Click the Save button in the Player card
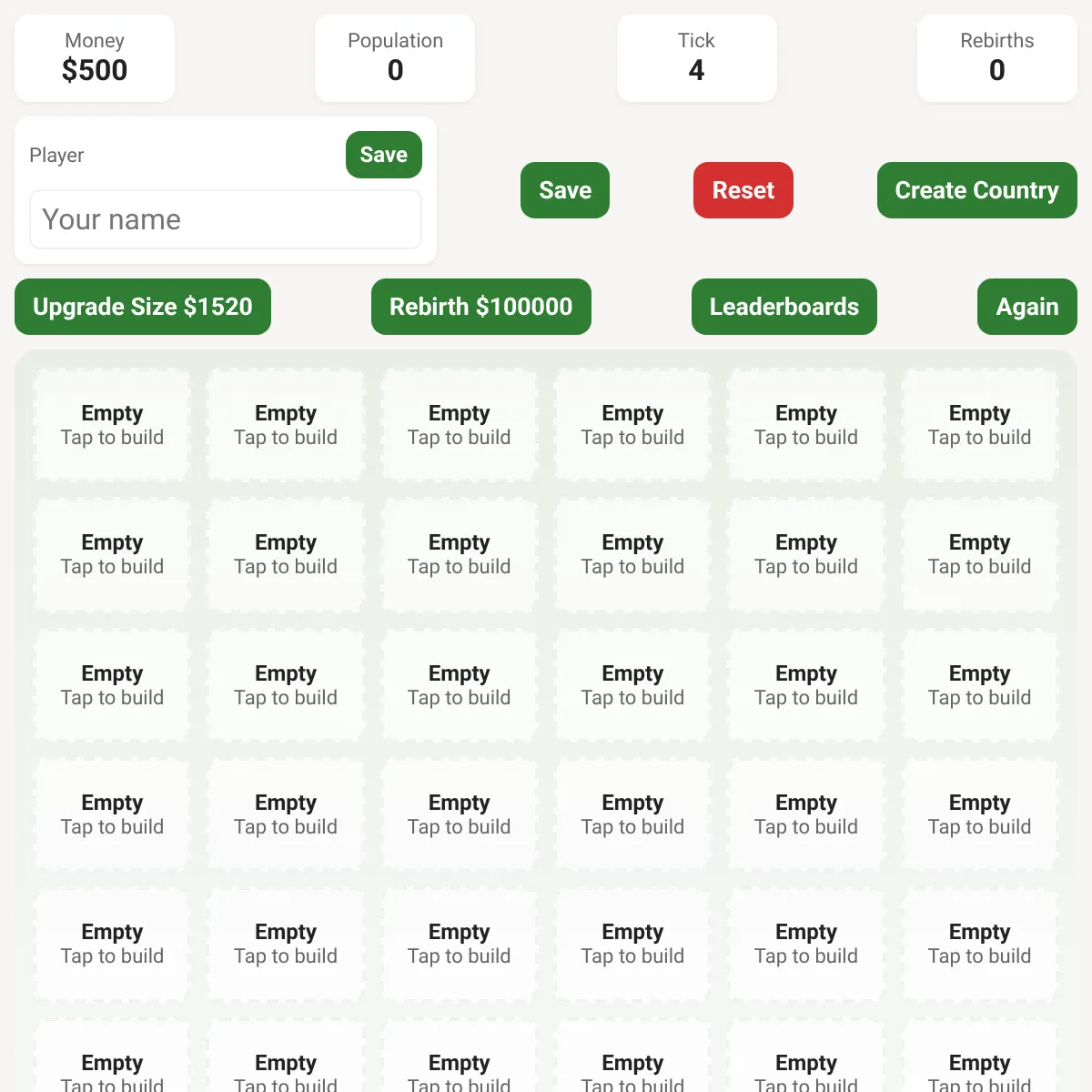This screenshot has width=1092, height=1092. pyautogui.click(x=383, y=155)
